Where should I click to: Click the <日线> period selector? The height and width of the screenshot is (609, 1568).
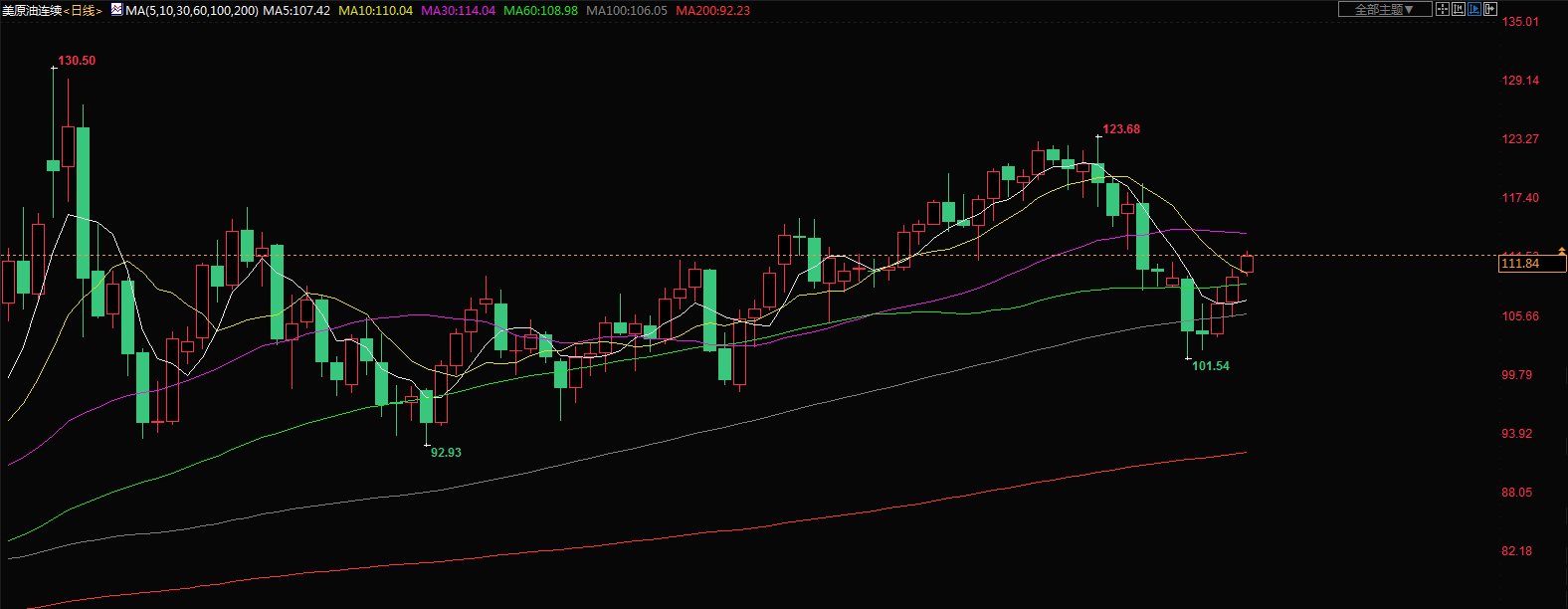click(83, 11)
